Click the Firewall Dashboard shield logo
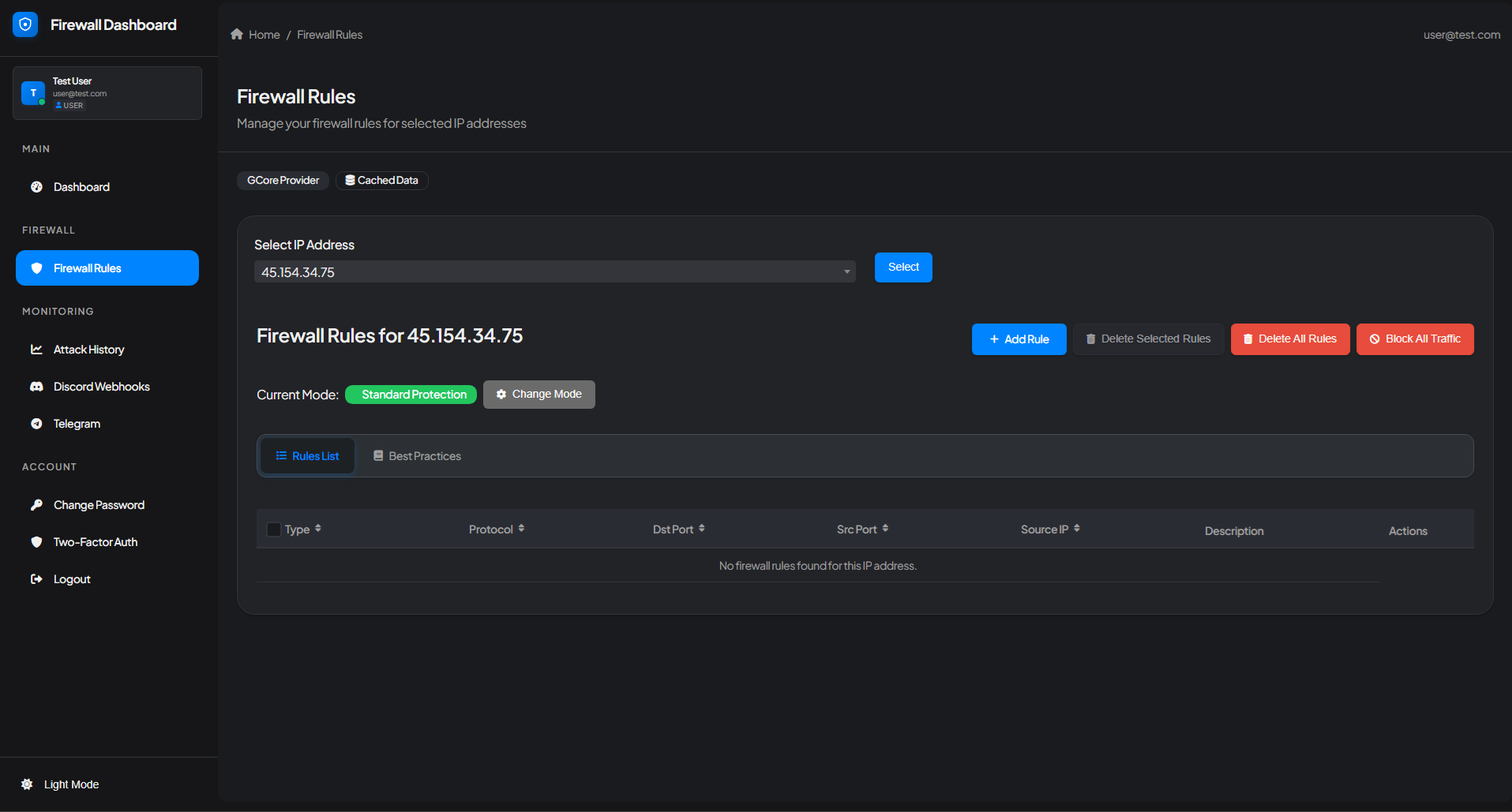This screenshot has width=1512, height=812. pyautogui.click(x=25, y=24)
